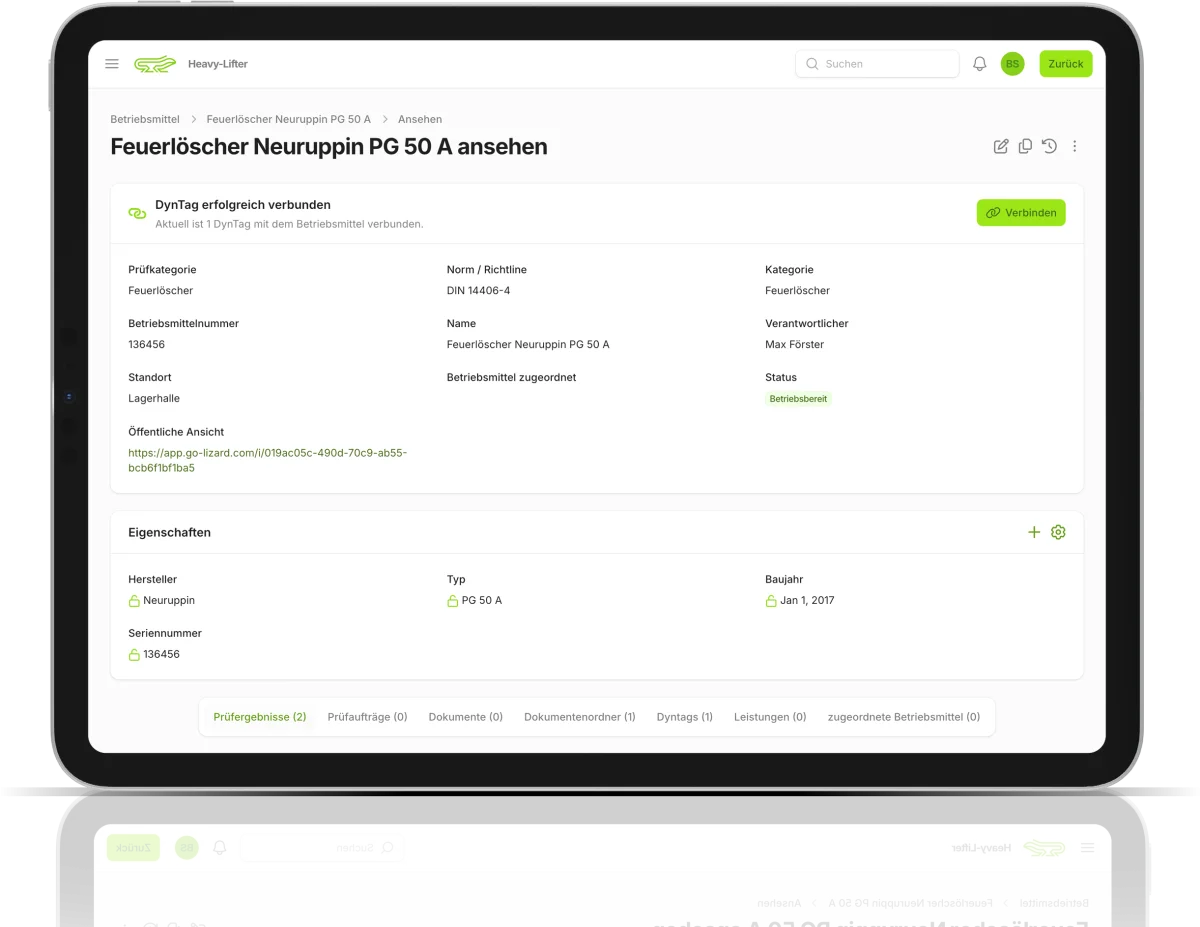Select the Dokumentenordner tab
This screenshot has height=927, width=1200.
[x=579, y=717]
